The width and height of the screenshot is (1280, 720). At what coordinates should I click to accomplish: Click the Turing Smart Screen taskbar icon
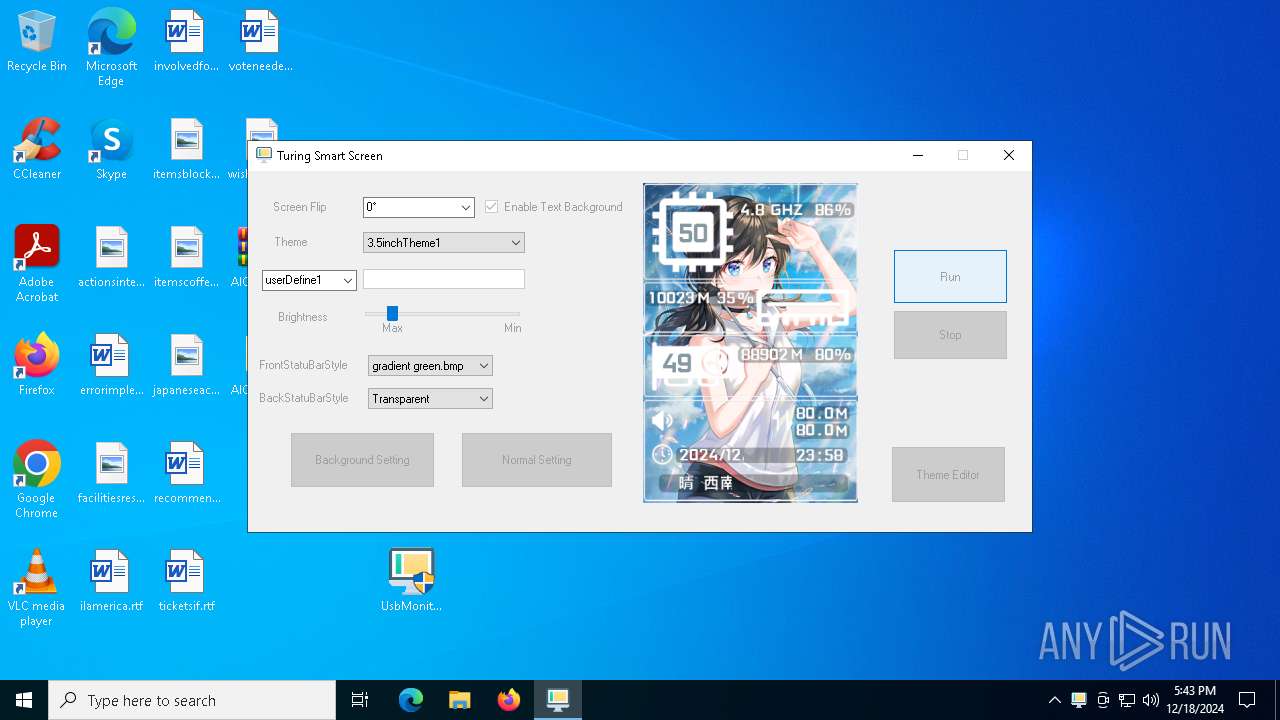coord(557,700)
